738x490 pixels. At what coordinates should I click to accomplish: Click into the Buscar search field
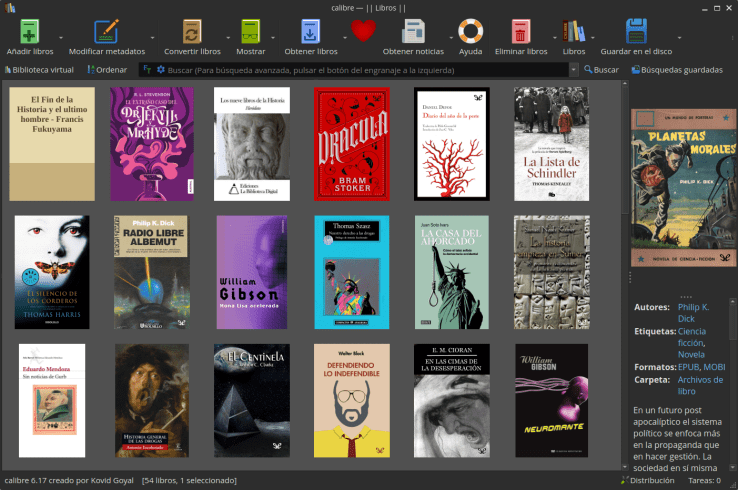click(x=367, y=70)
